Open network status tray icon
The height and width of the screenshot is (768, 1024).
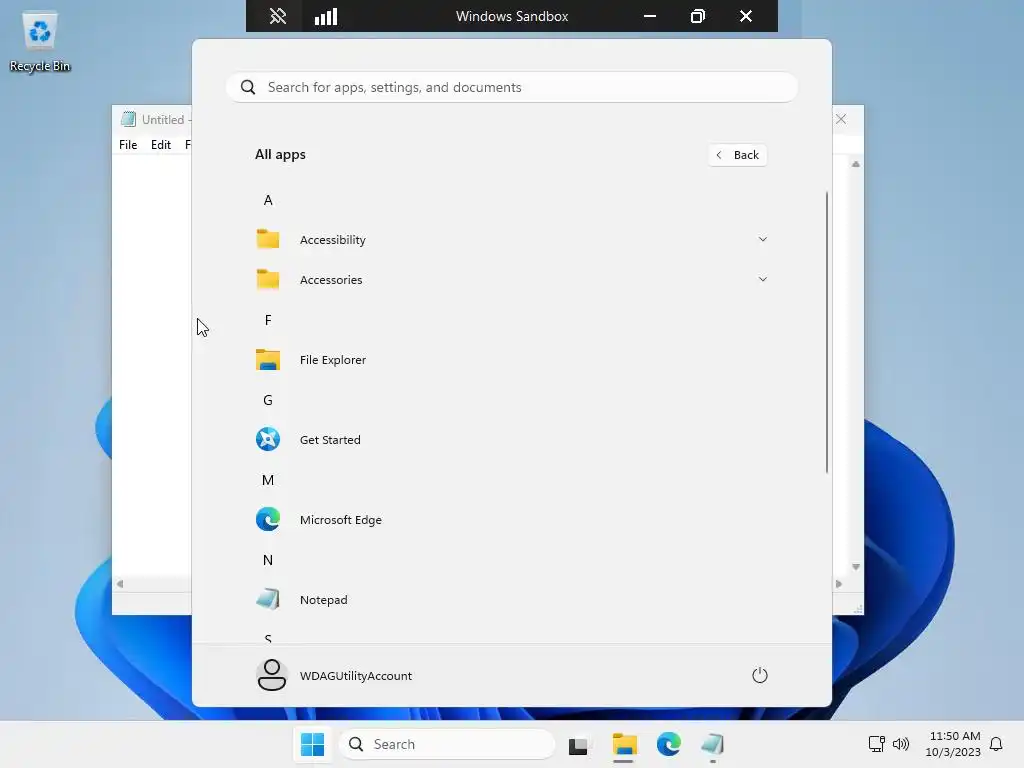[x=876, y=744]
